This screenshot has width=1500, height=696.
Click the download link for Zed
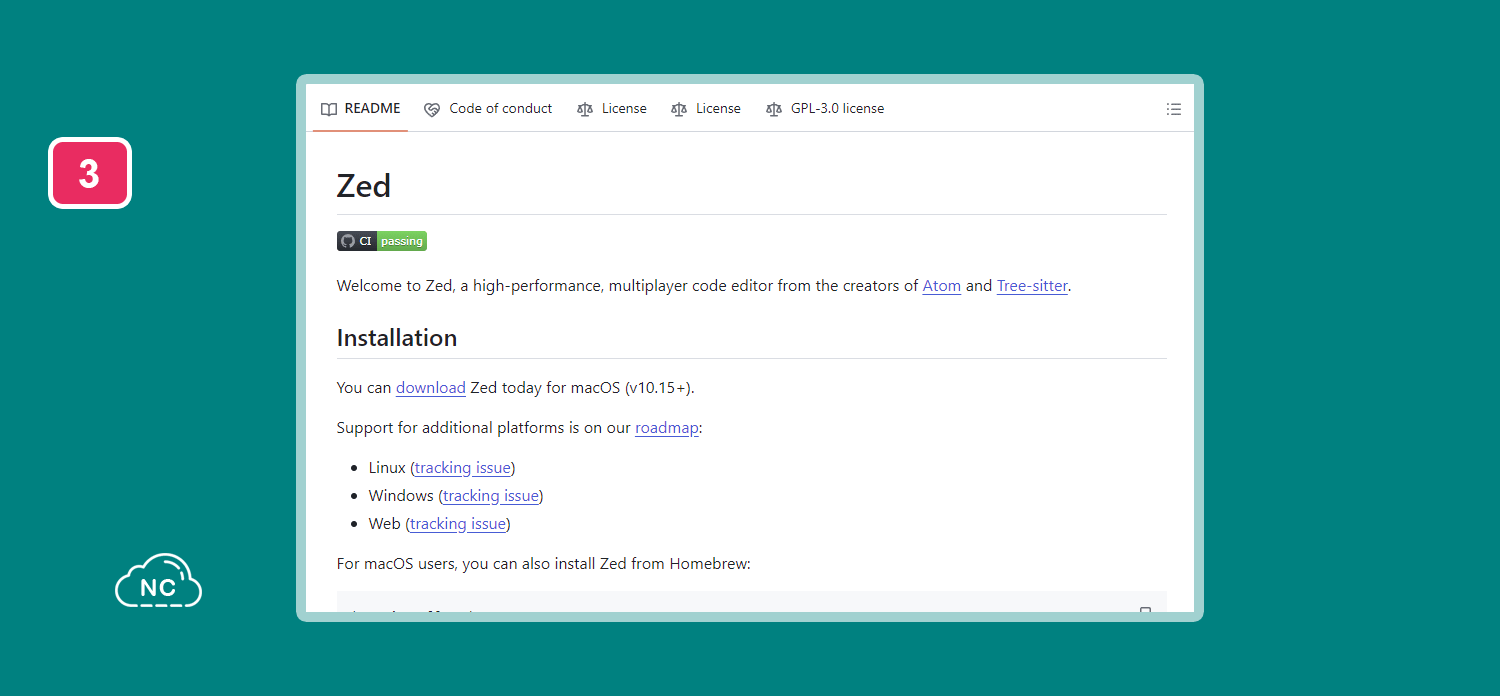[x=431, y=388]
